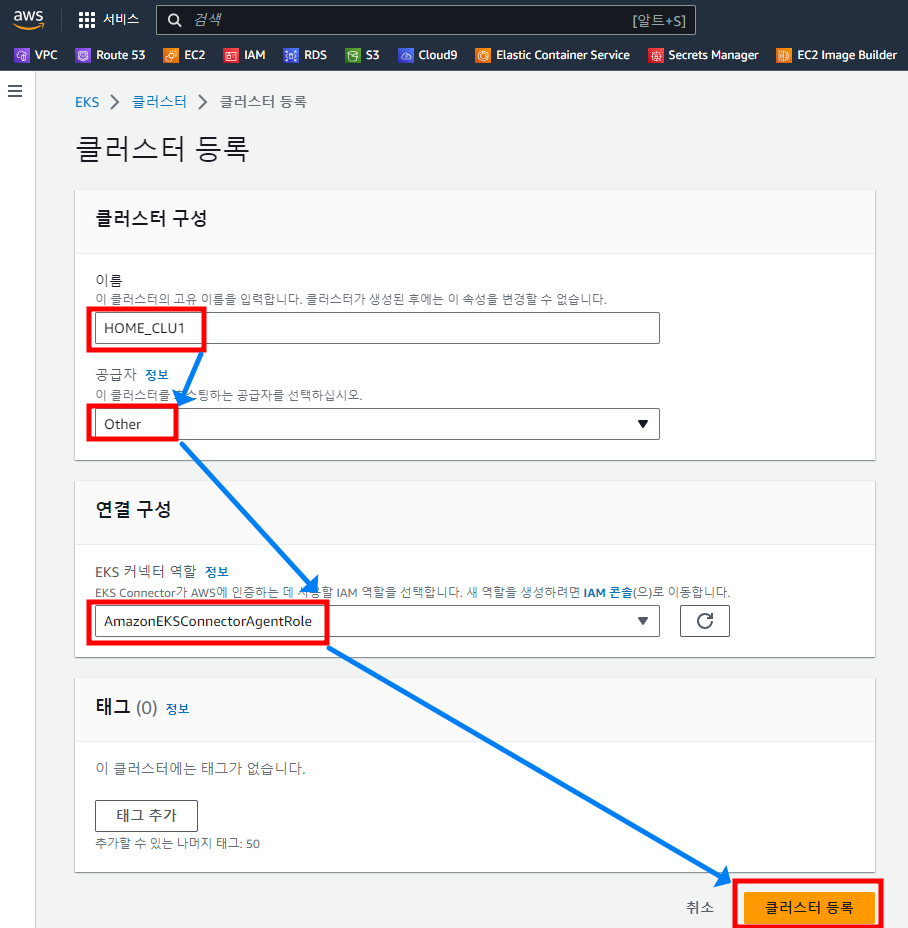The width and height of the screenshot is (908, 928).
Task: Open the Elastic Container Service bar label
Action: click(x=563, y=55)
